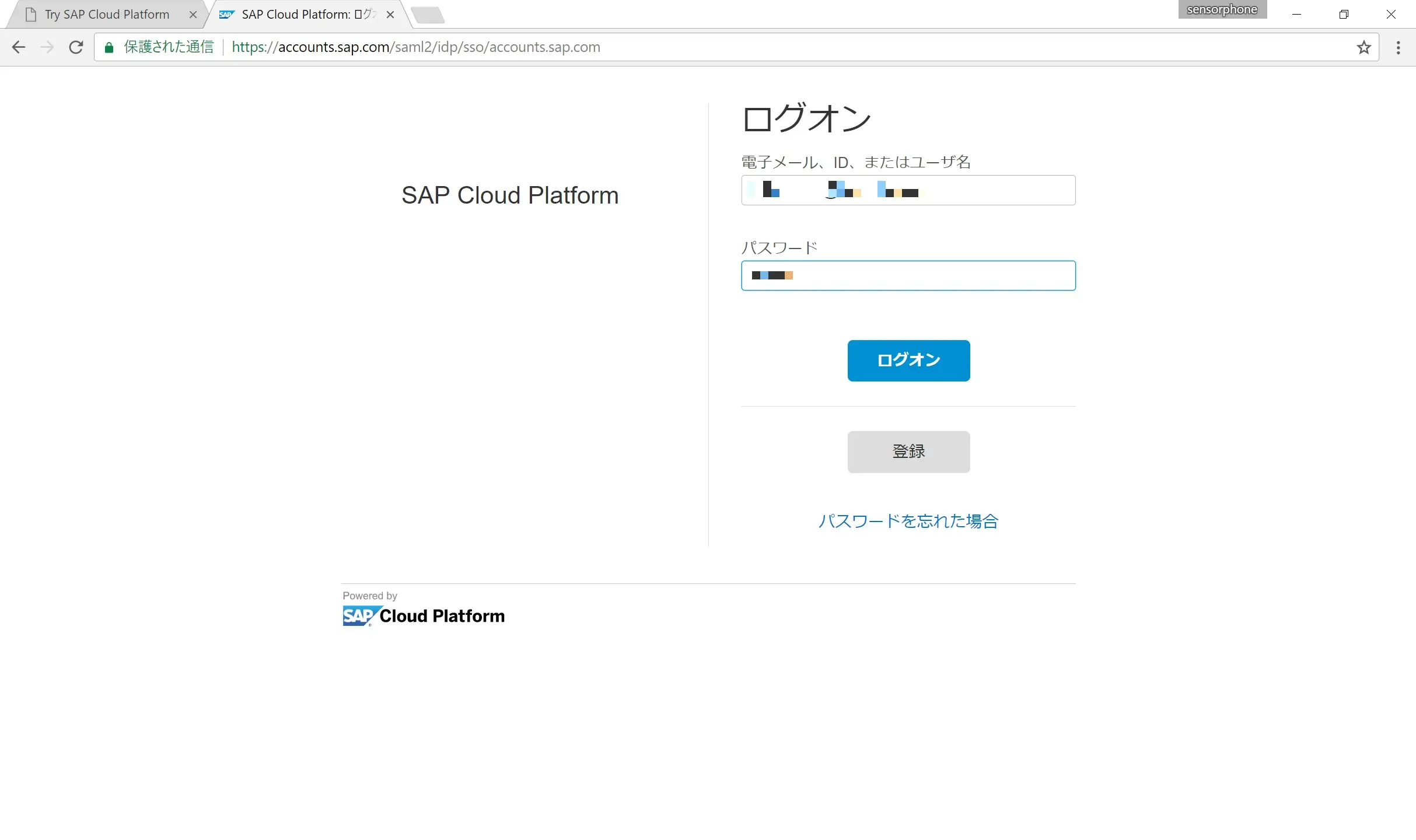Viewport: 1416px width, 840px height.
Task: Close the SAP Cloud Platform logon tab
Action: (x=390, y=15)
